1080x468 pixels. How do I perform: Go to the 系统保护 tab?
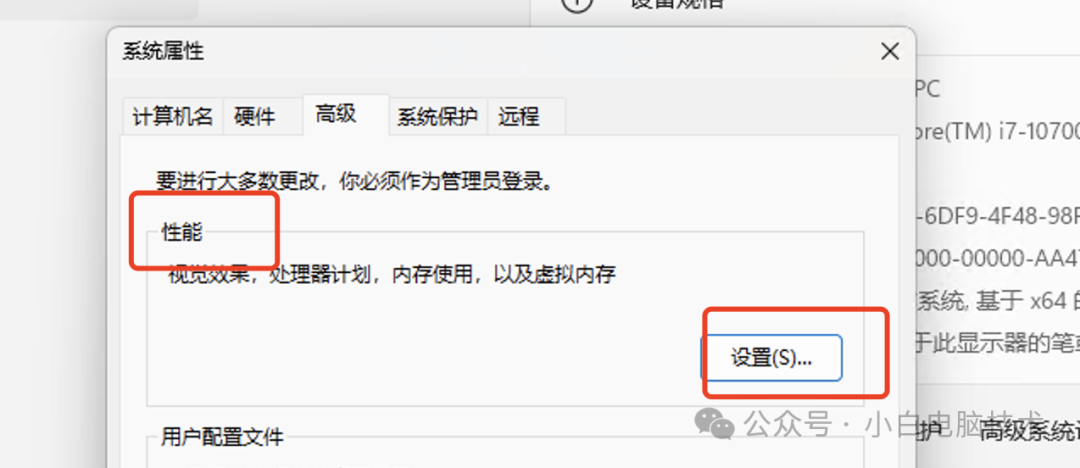point(437,116)
